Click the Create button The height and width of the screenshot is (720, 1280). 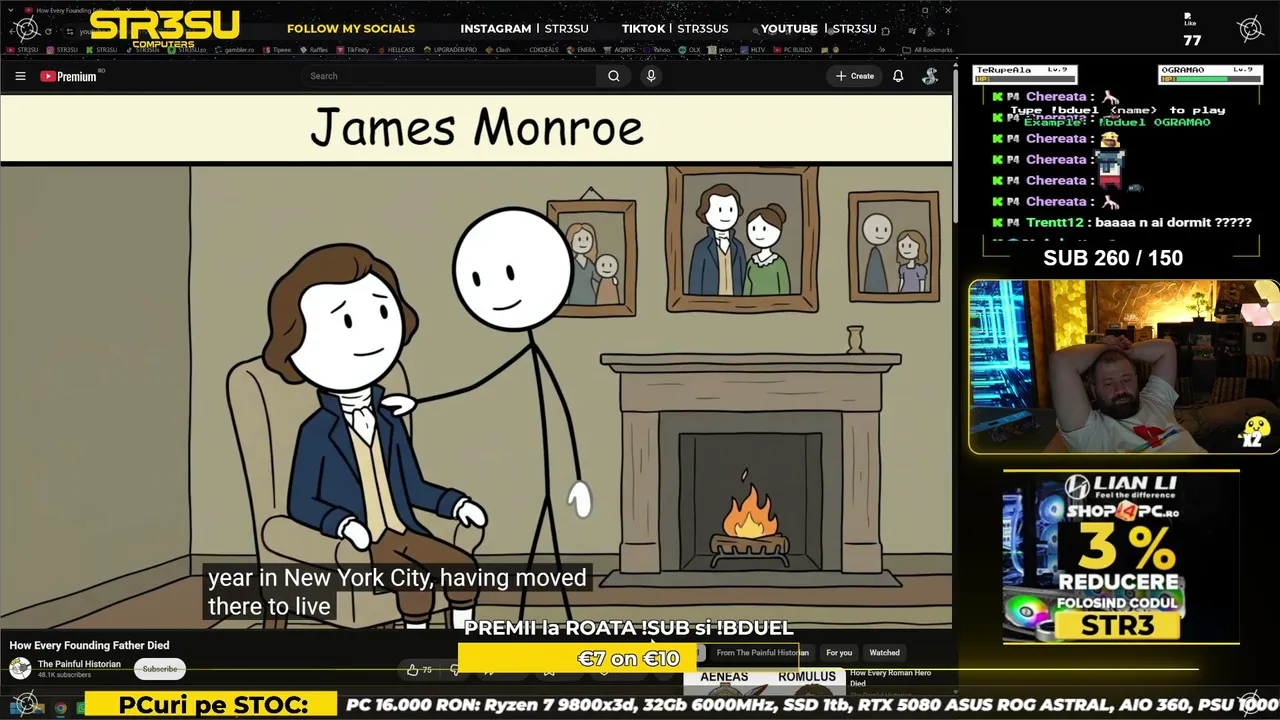click(x=855, y=76)
